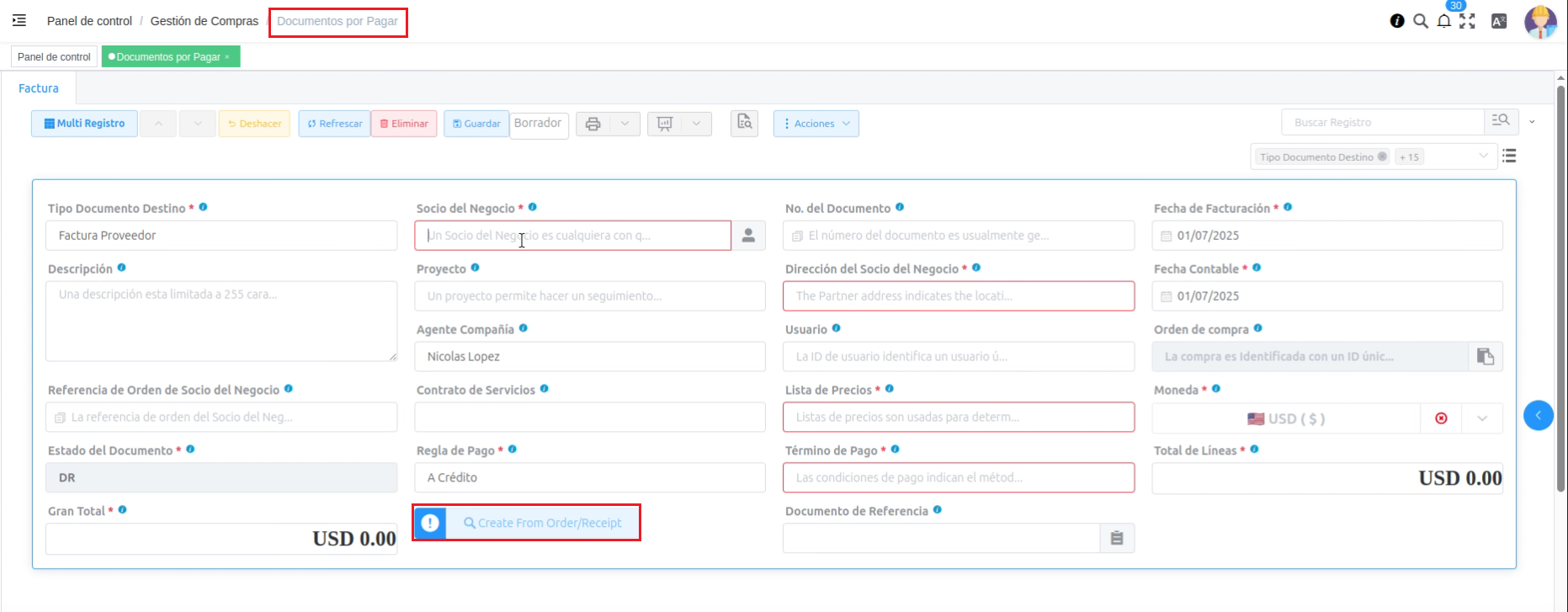1568x612 pixels.
Task: Switch to the Panel de control tab
Action: [54, 57]
